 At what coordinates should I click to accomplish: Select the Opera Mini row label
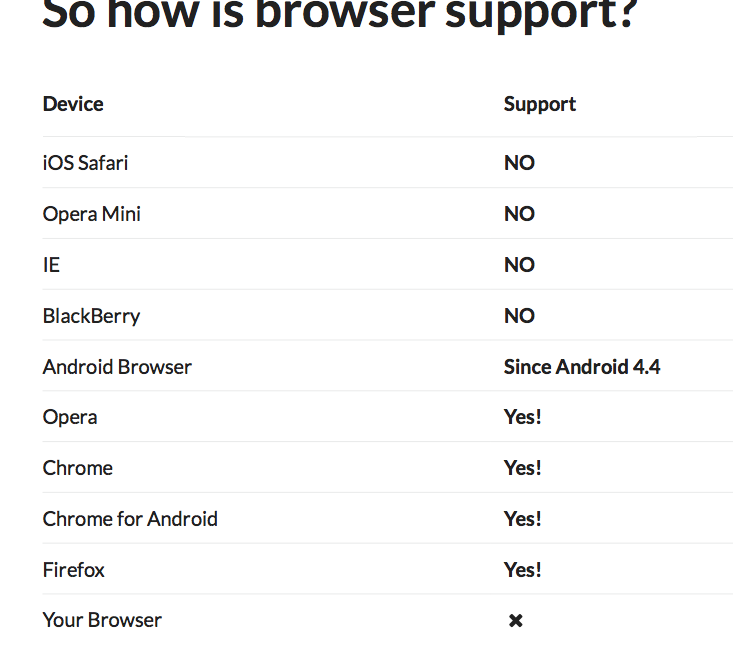point(92,214)
